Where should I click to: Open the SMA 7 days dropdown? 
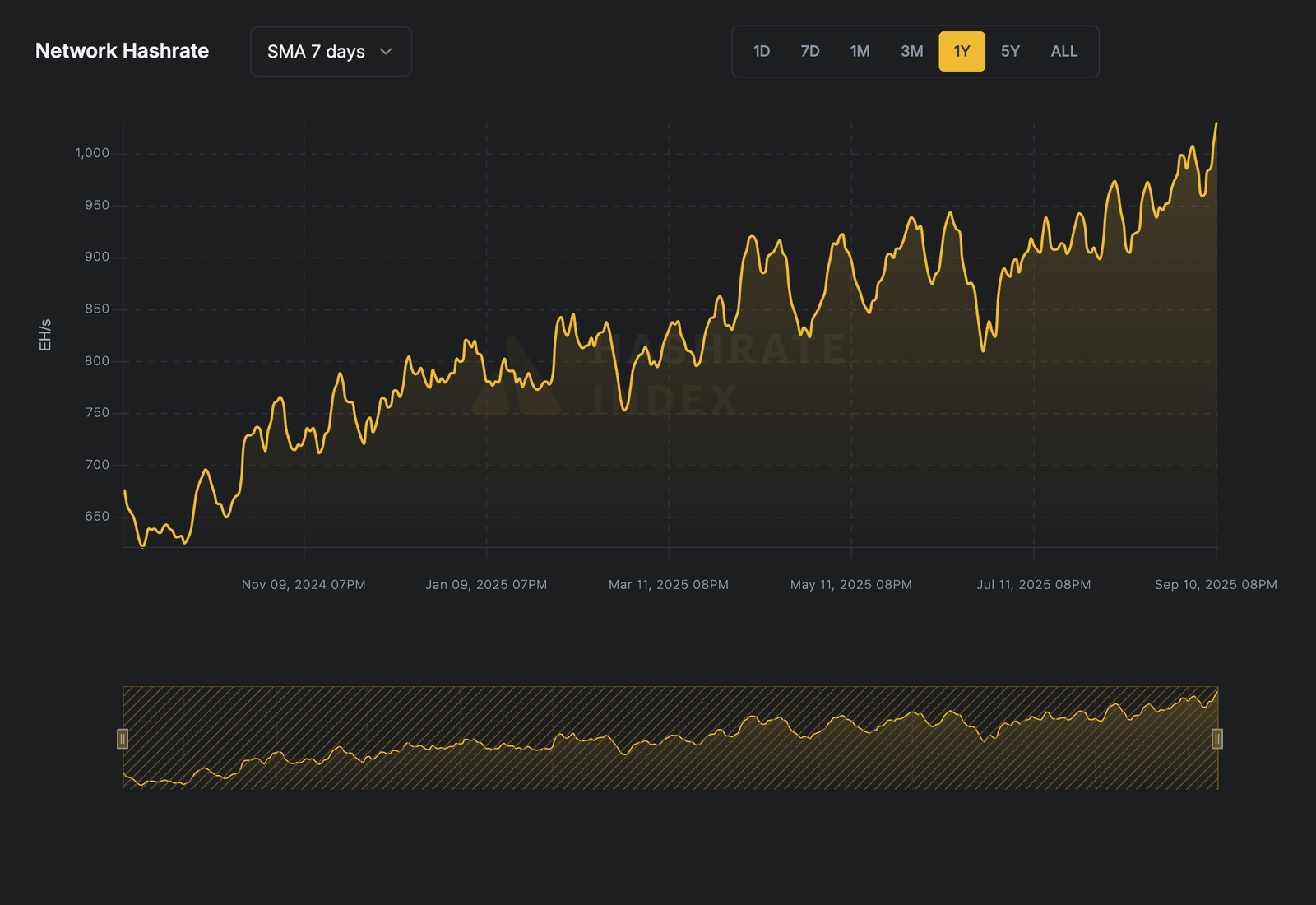331,51
